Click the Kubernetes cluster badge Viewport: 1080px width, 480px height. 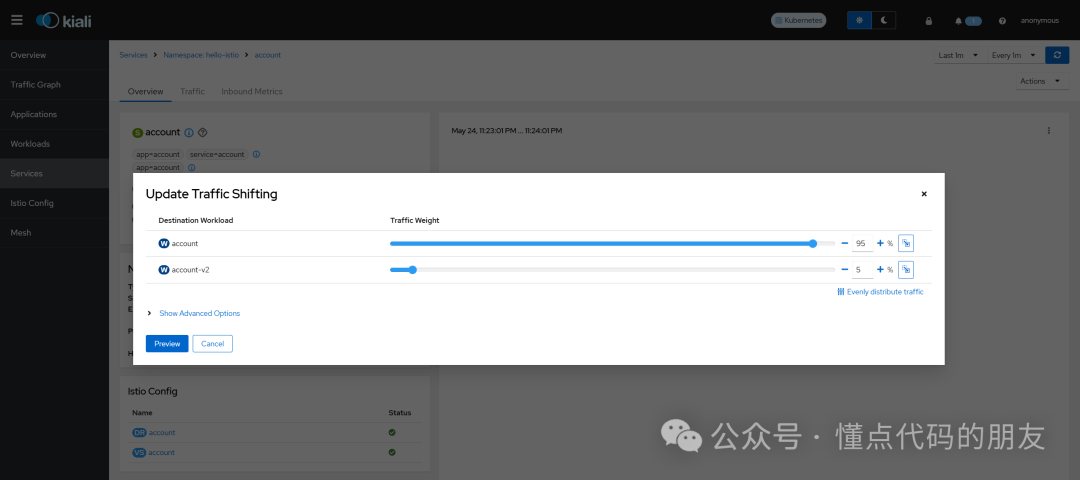click(x=798, y=21)
